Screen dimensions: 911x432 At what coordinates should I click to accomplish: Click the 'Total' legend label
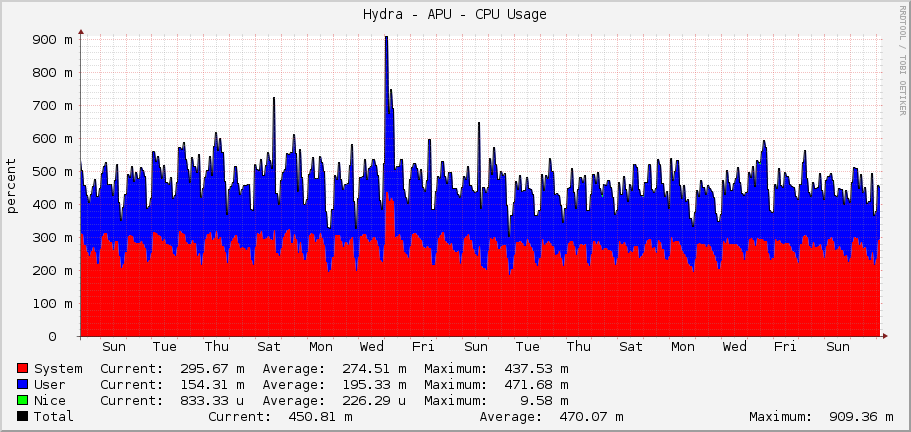click(54, 416)
